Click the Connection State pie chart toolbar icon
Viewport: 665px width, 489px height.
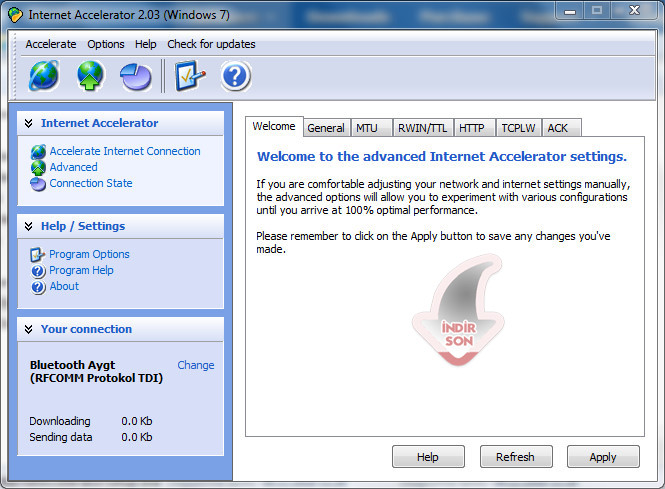pyautogui.click(x=136, y=77)
